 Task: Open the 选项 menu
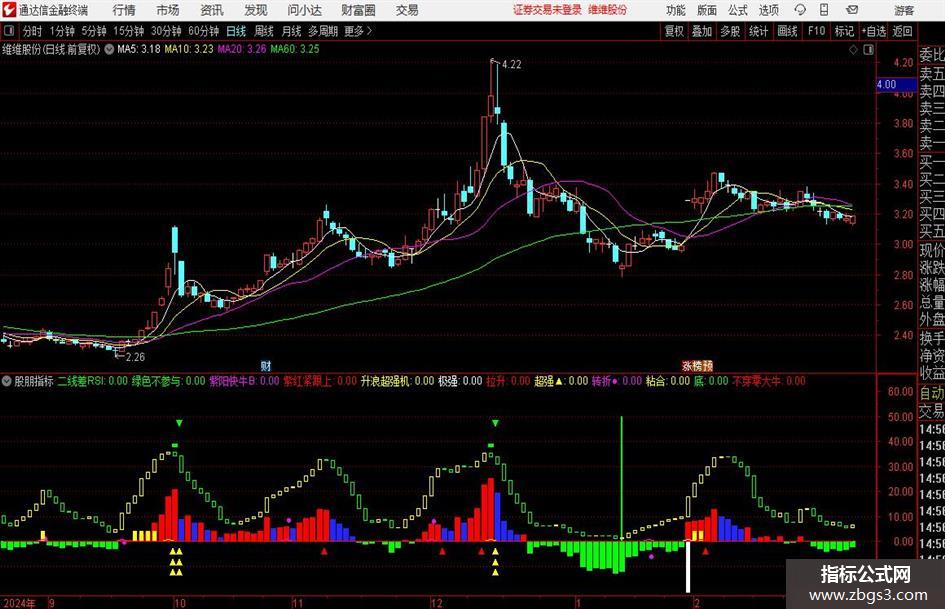pyautogui.click(x=768, y=10)
